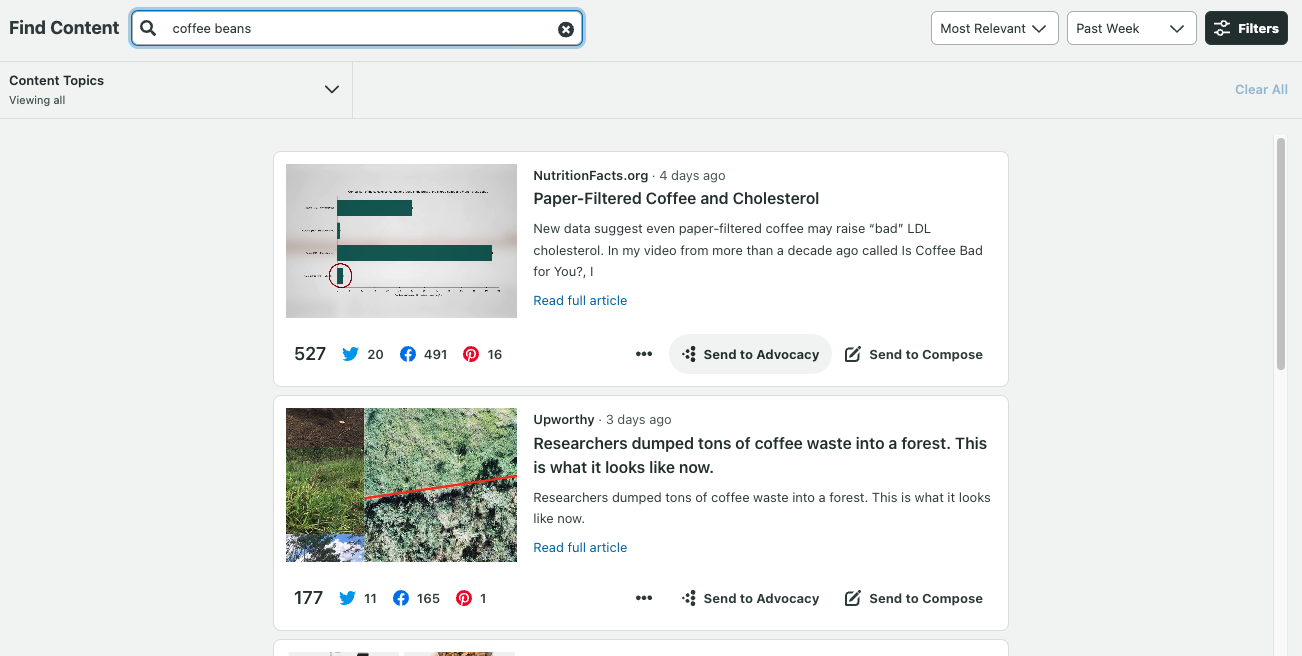Viewport: 1302px width, 656px height.
Task: Click Clear All filters
Action: point(1261,89)
